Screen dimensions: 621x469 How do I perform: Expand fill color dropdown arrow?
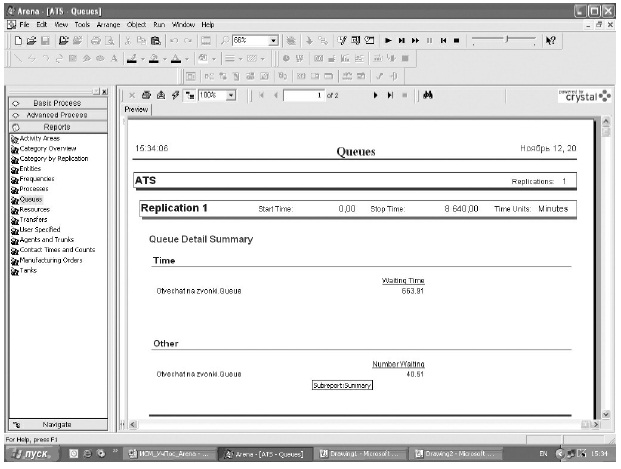point(164,59)
